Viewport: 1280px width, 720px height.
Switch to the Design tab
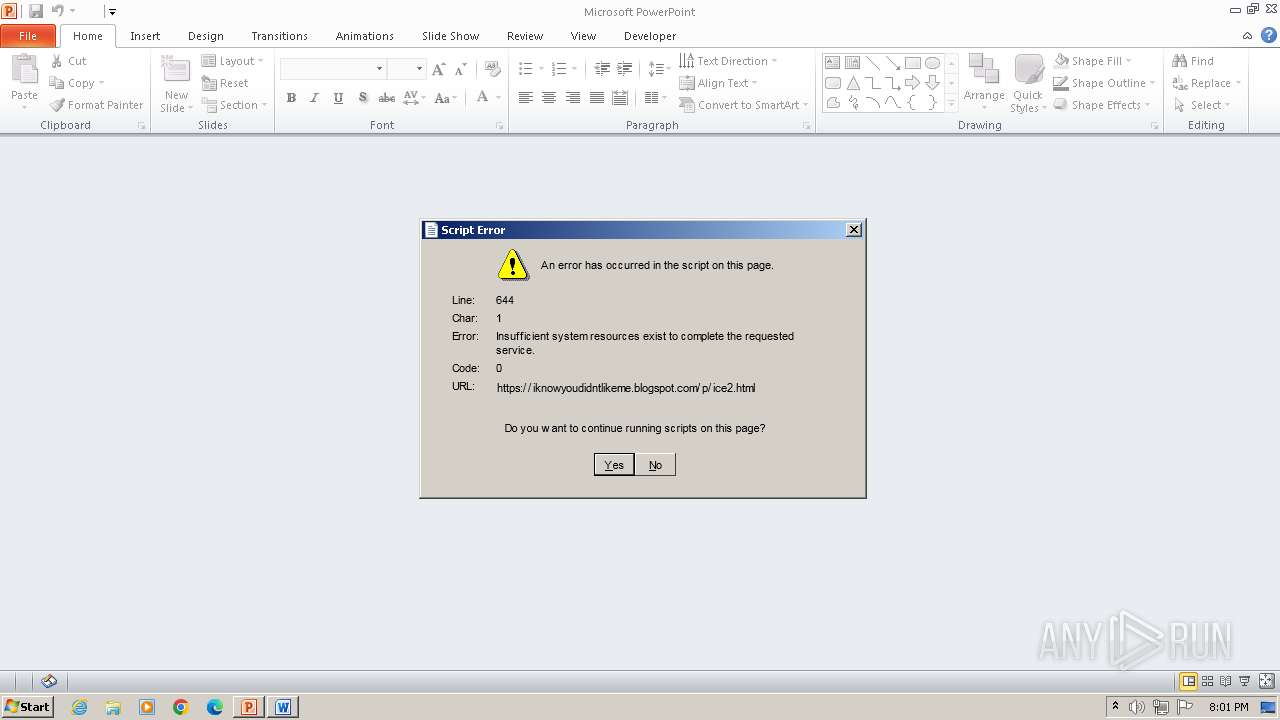coord(206,36)
